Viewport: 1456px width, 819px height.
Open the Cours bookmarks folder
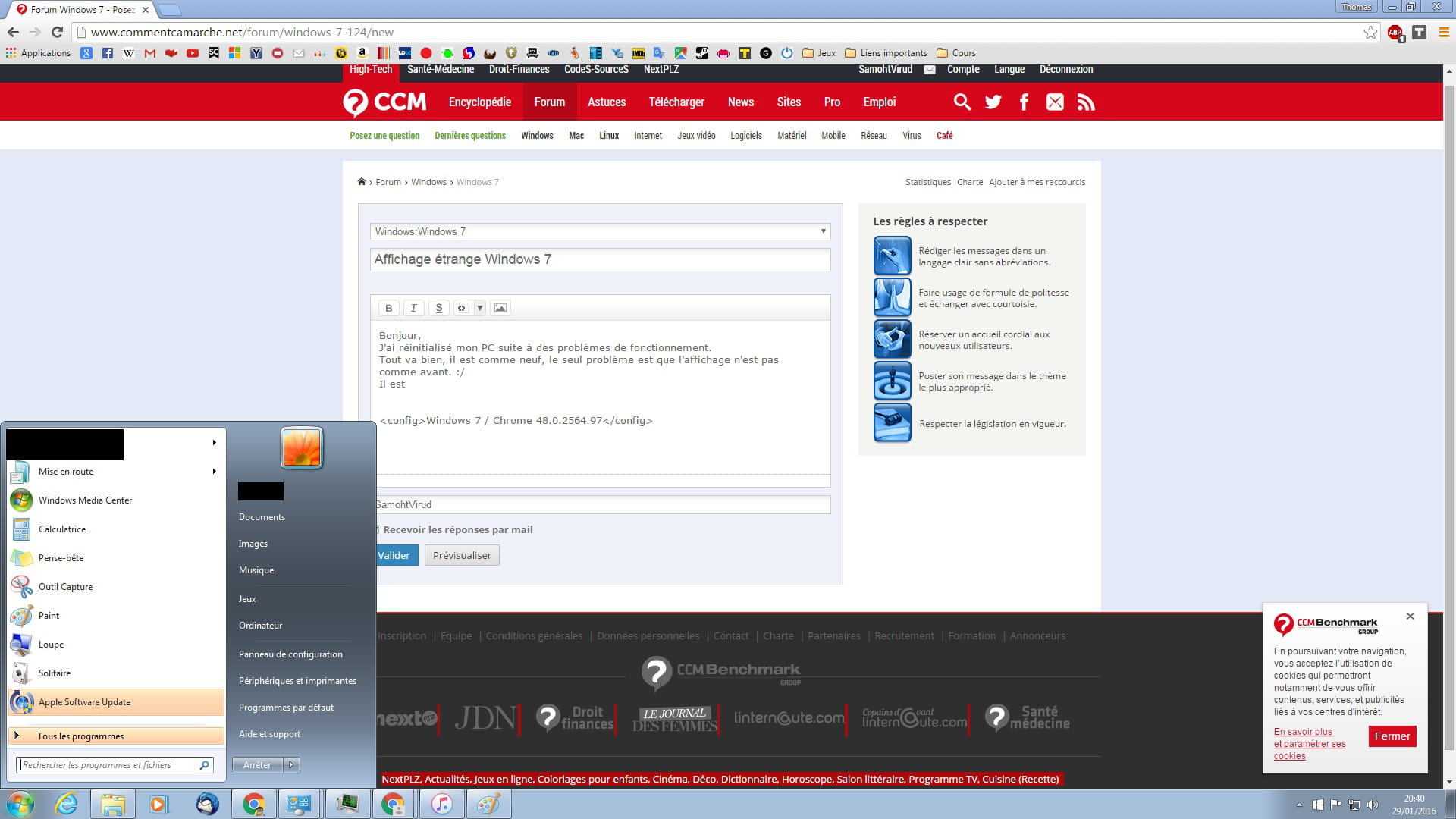(955, 53)
